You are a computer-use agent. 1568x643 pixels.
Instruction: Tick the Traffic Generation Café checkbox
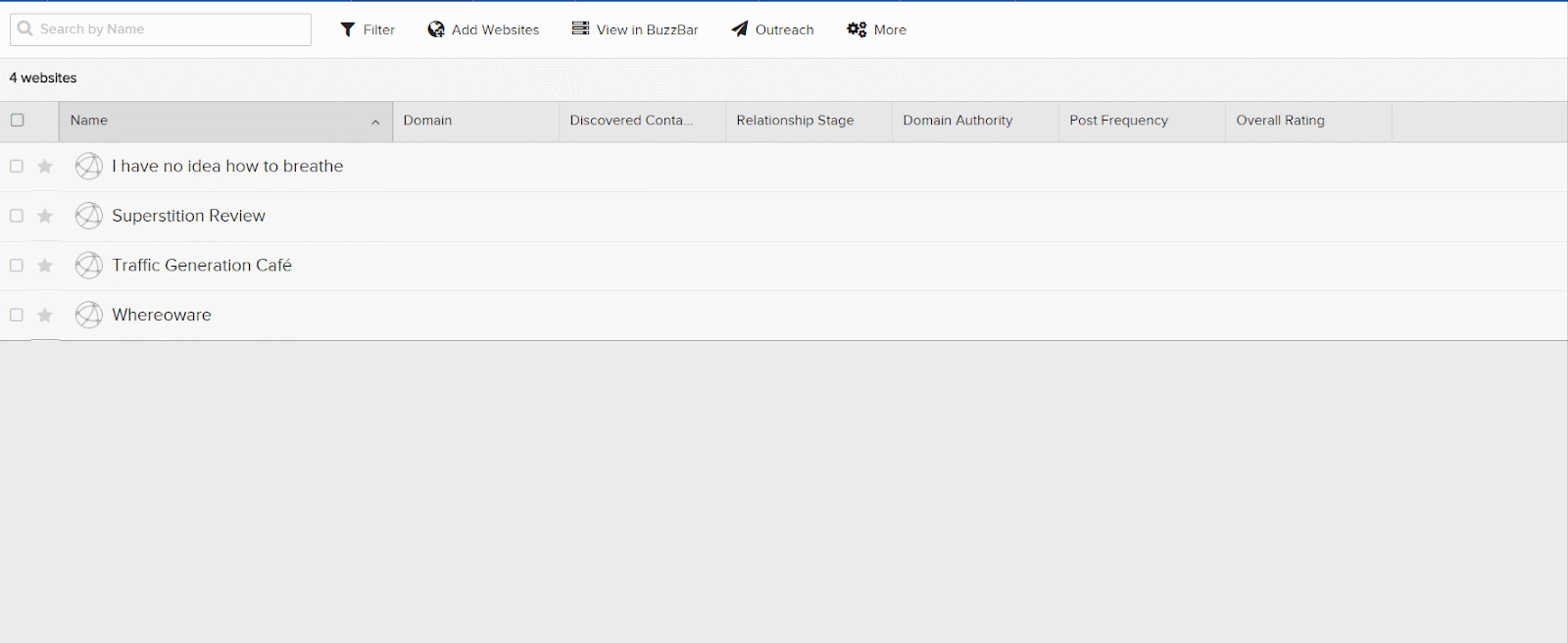pos(17,266)
